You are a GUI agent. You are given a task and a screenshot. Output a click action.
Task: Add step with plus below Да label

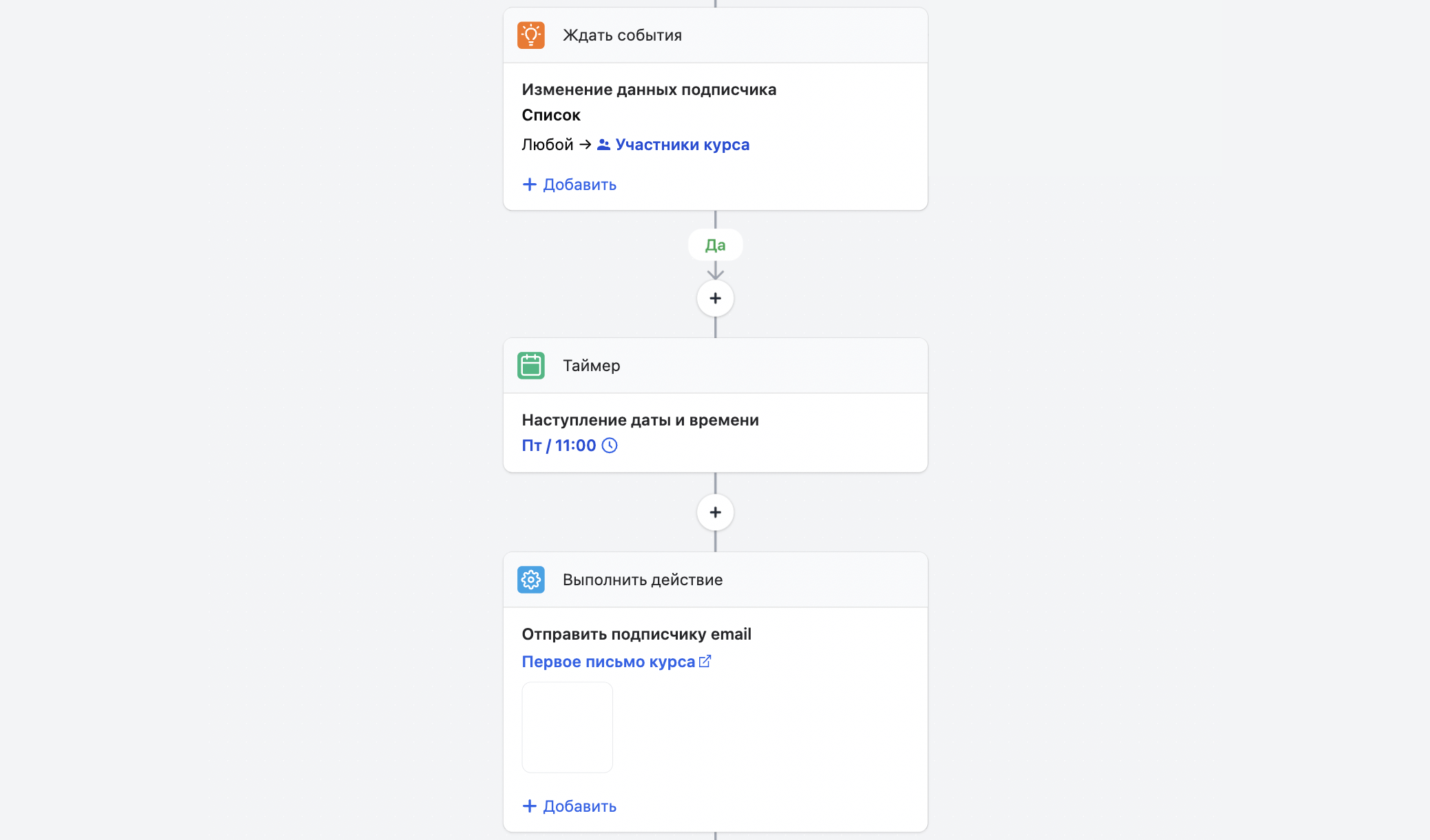tap(715, 299)
